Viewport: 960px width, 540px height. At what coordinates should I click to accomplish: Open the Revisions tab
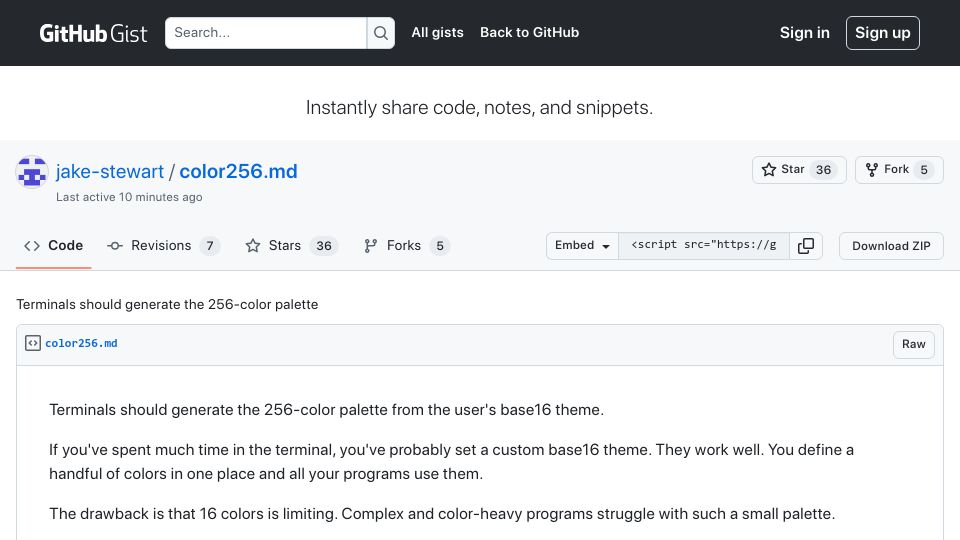(163, 246)
